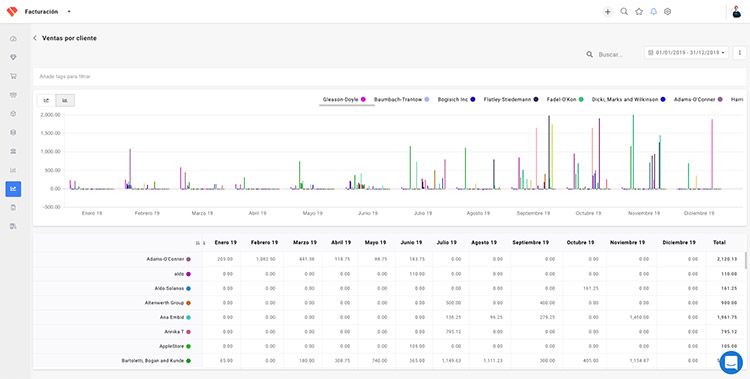This screenshot has height=379, width=750.
Task: Click the Ana Embid cyan color dot
Action: [x=188, y=317]
